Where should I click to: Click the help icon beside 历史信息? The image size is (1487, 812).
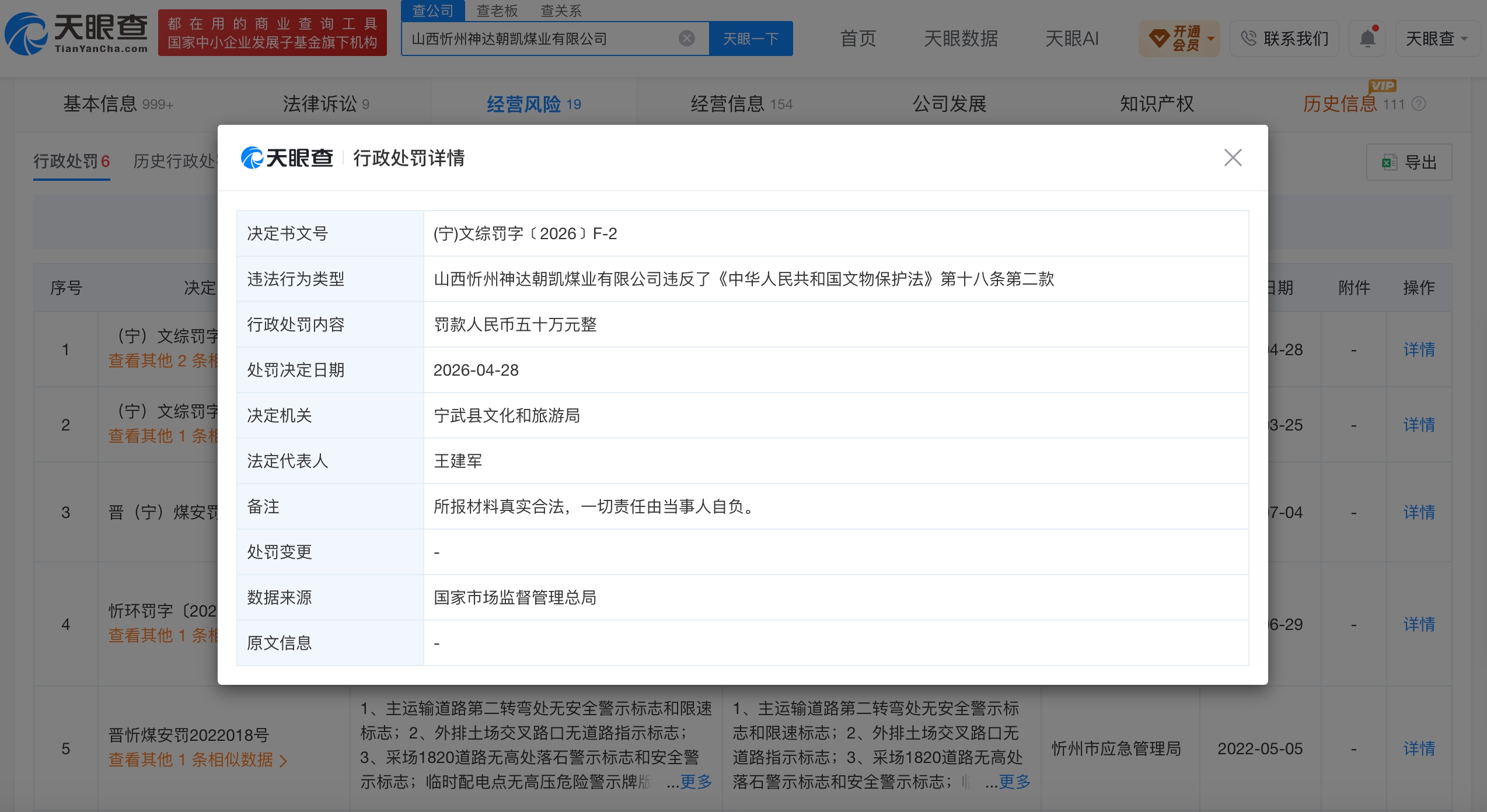coord(1419,104)
